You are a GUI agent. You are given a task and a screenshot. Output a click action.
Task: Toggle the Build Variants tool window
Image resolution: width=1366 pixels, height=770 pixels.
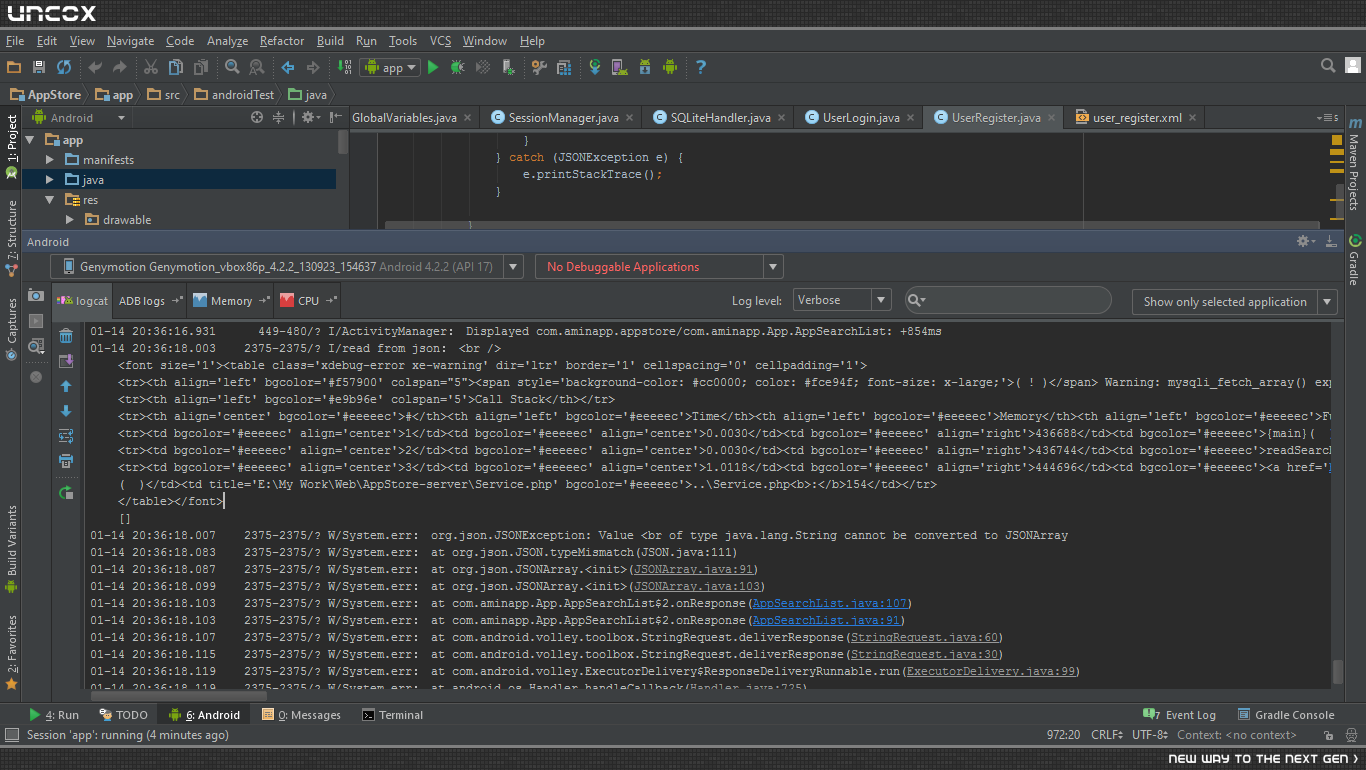[x=11, y=550]
